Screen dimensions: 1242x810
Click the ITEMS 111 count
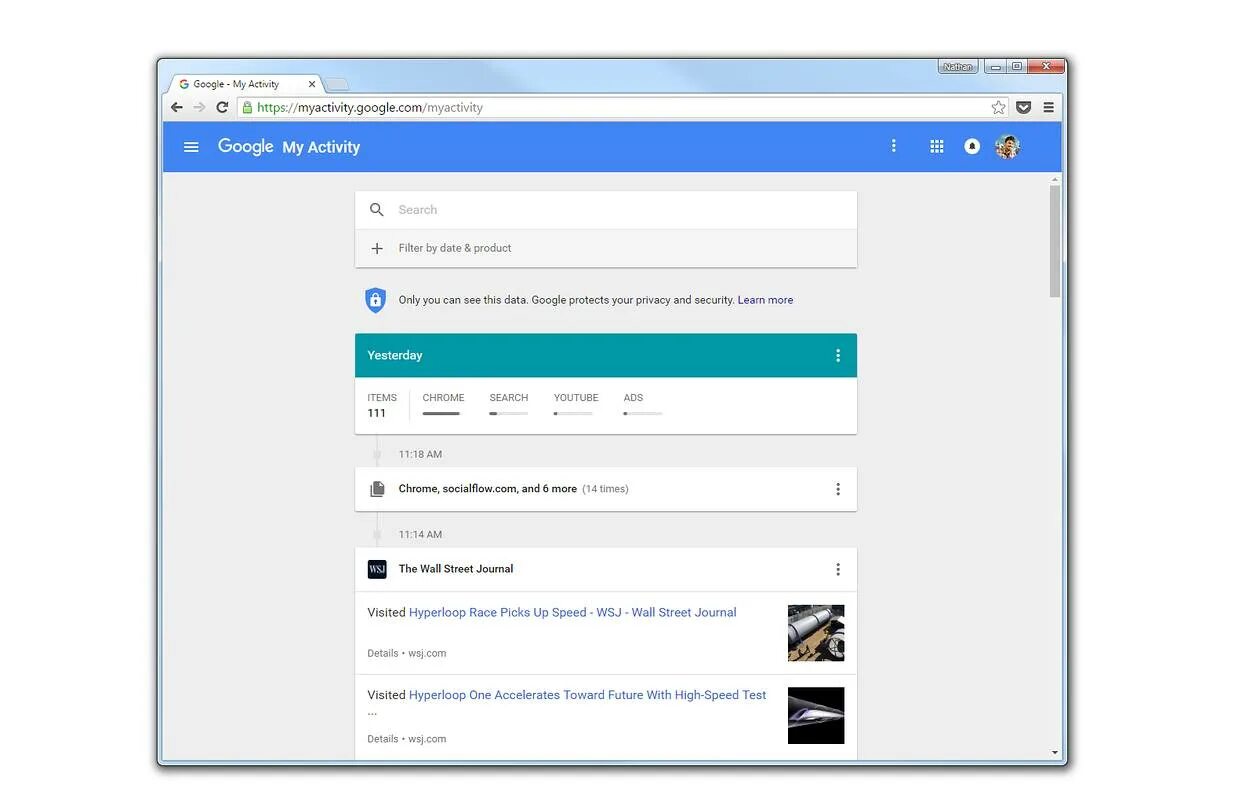(382, 405)
